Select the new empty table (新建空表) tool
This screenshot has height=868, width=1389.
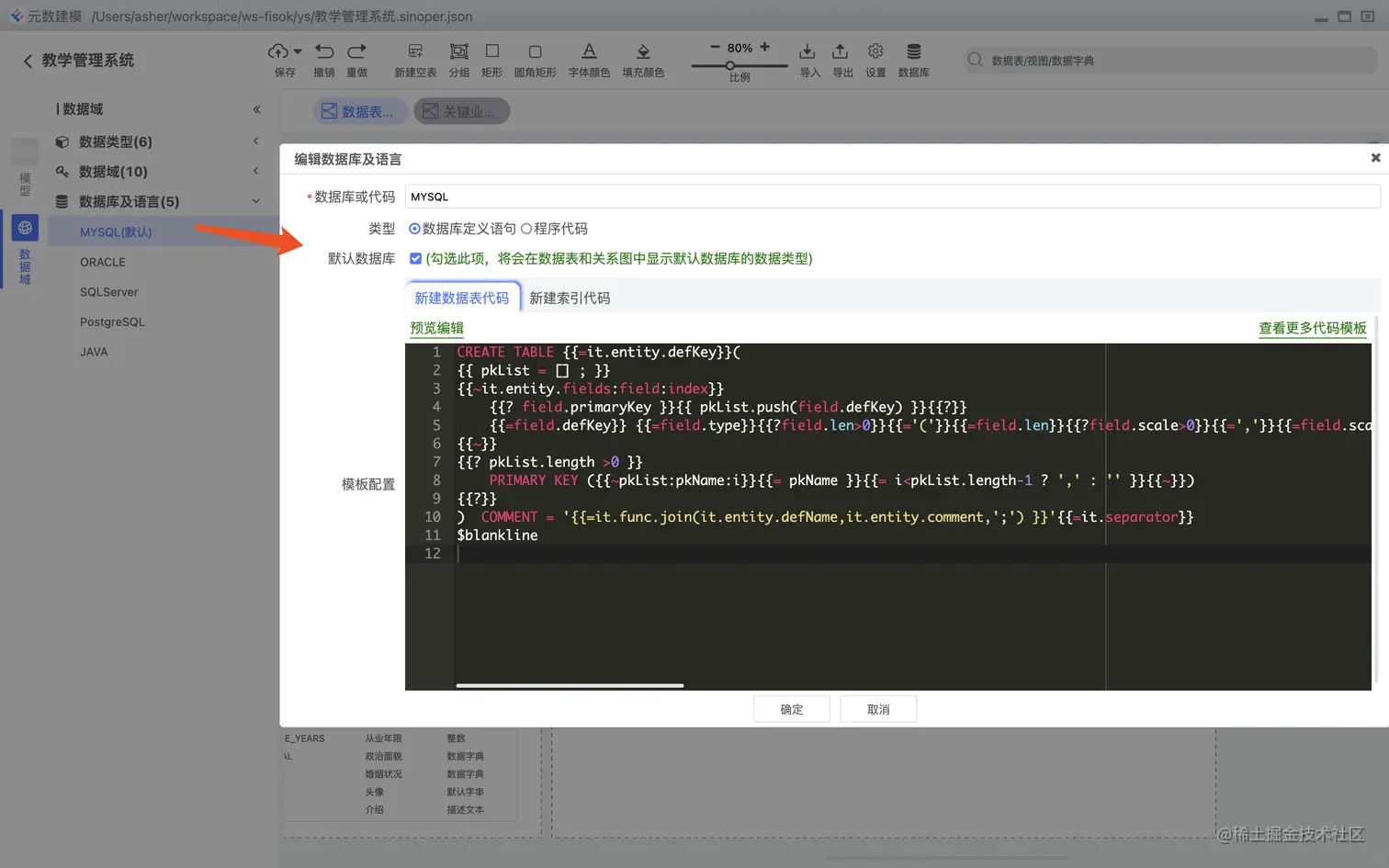click(x=415, y=51)
